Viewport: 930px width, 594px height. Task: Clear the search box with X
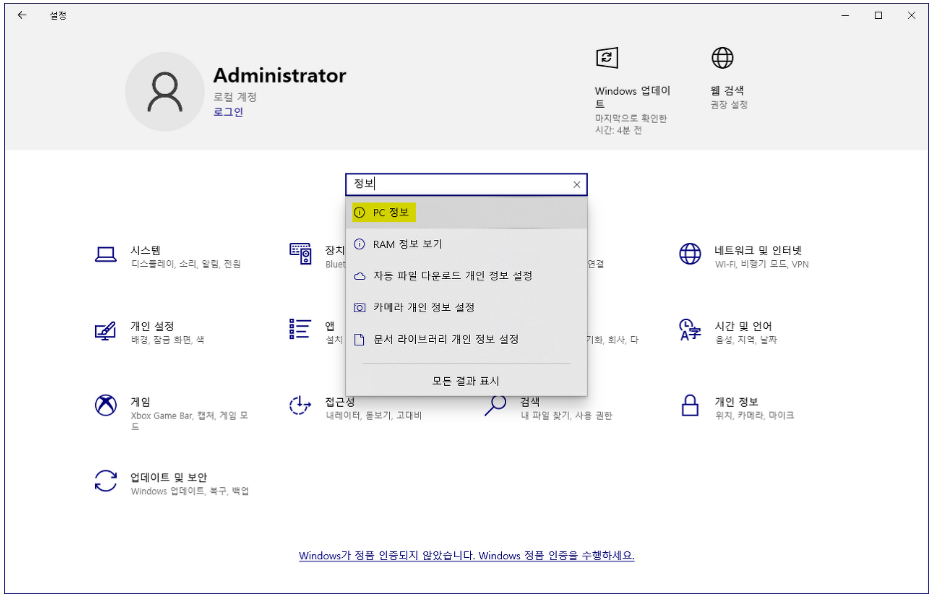point(577,185)
